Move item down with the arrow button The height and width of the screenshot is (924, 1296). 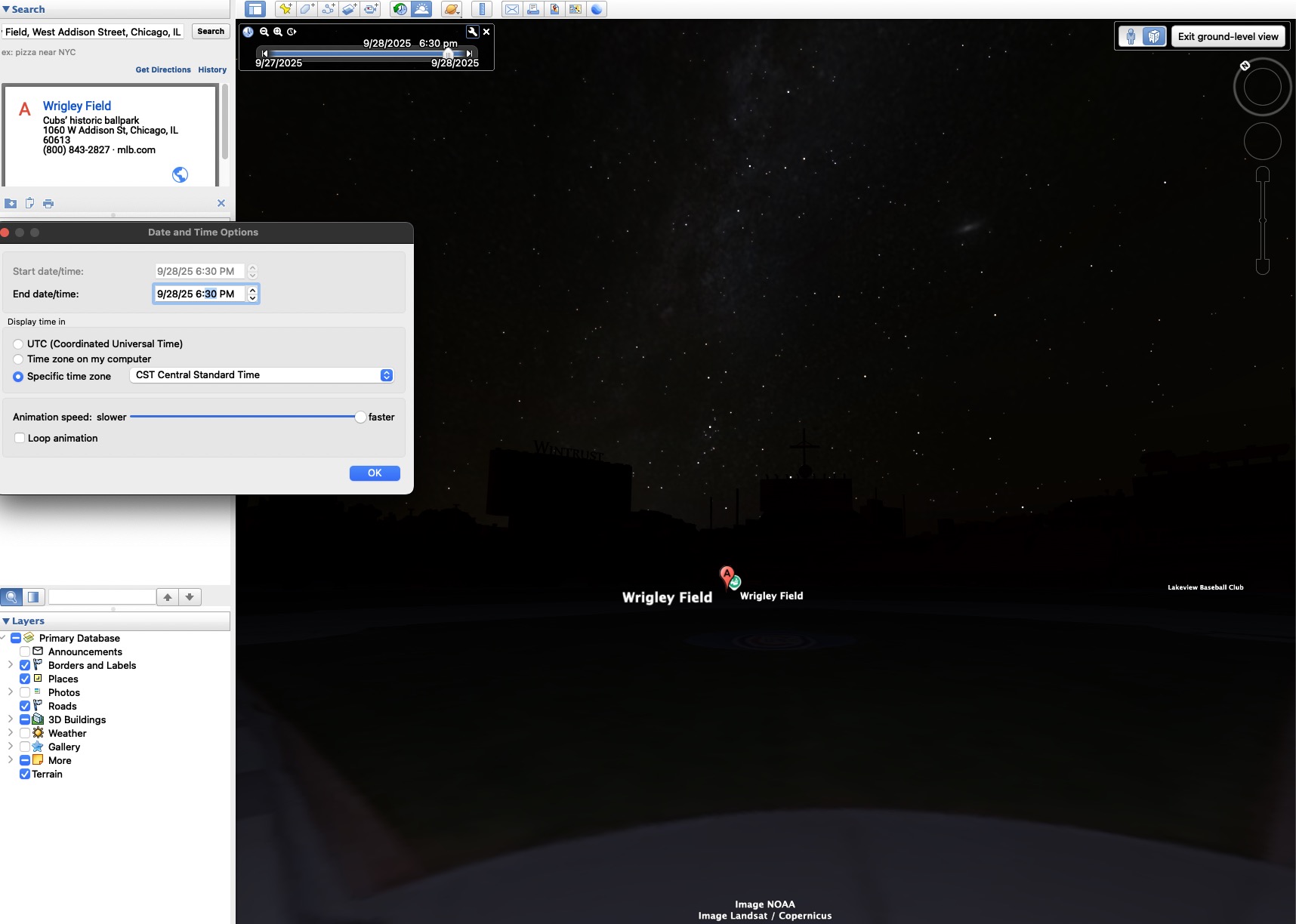(190, 597)
